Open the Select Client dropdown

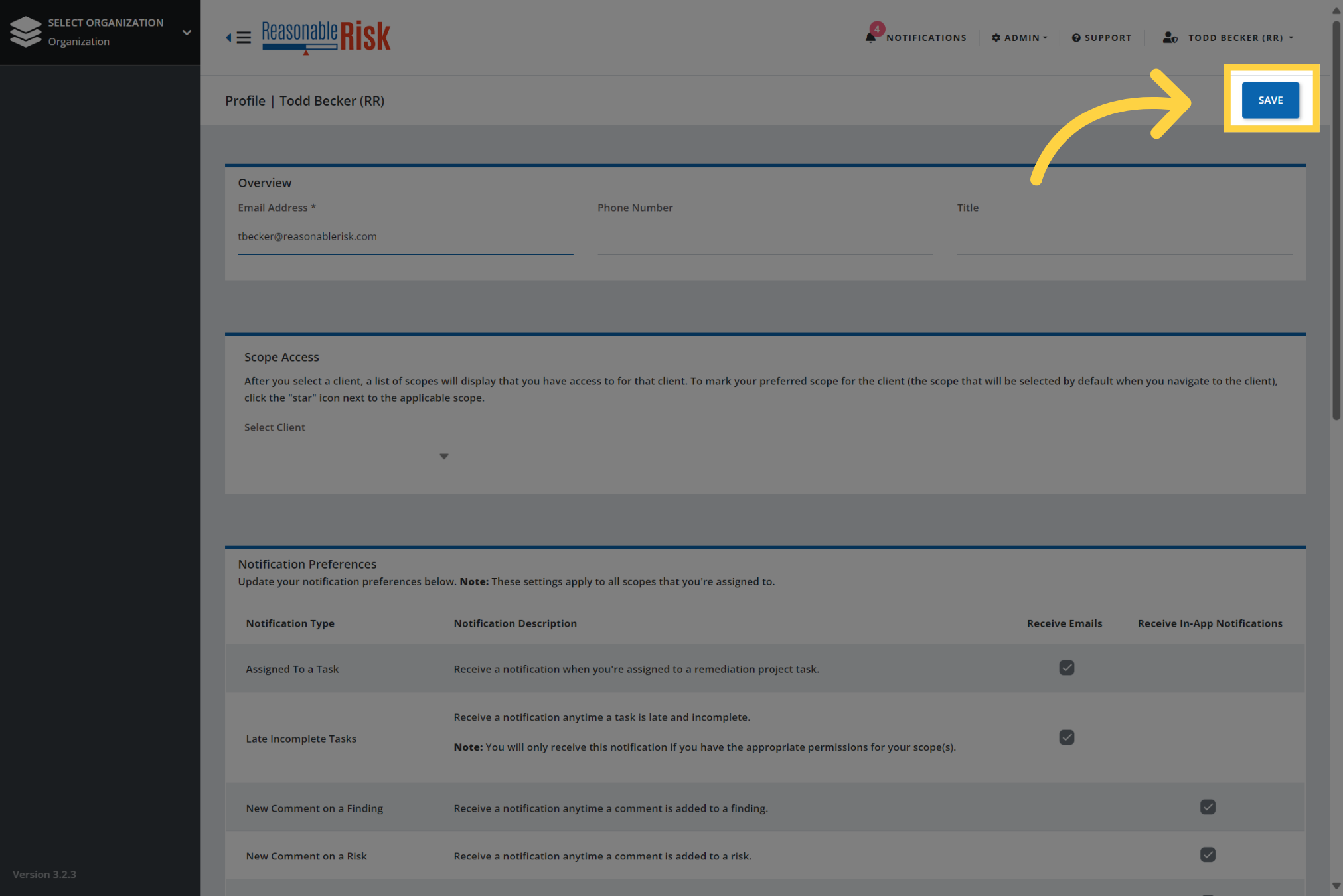pyautogui.click(x=347, y=457)
